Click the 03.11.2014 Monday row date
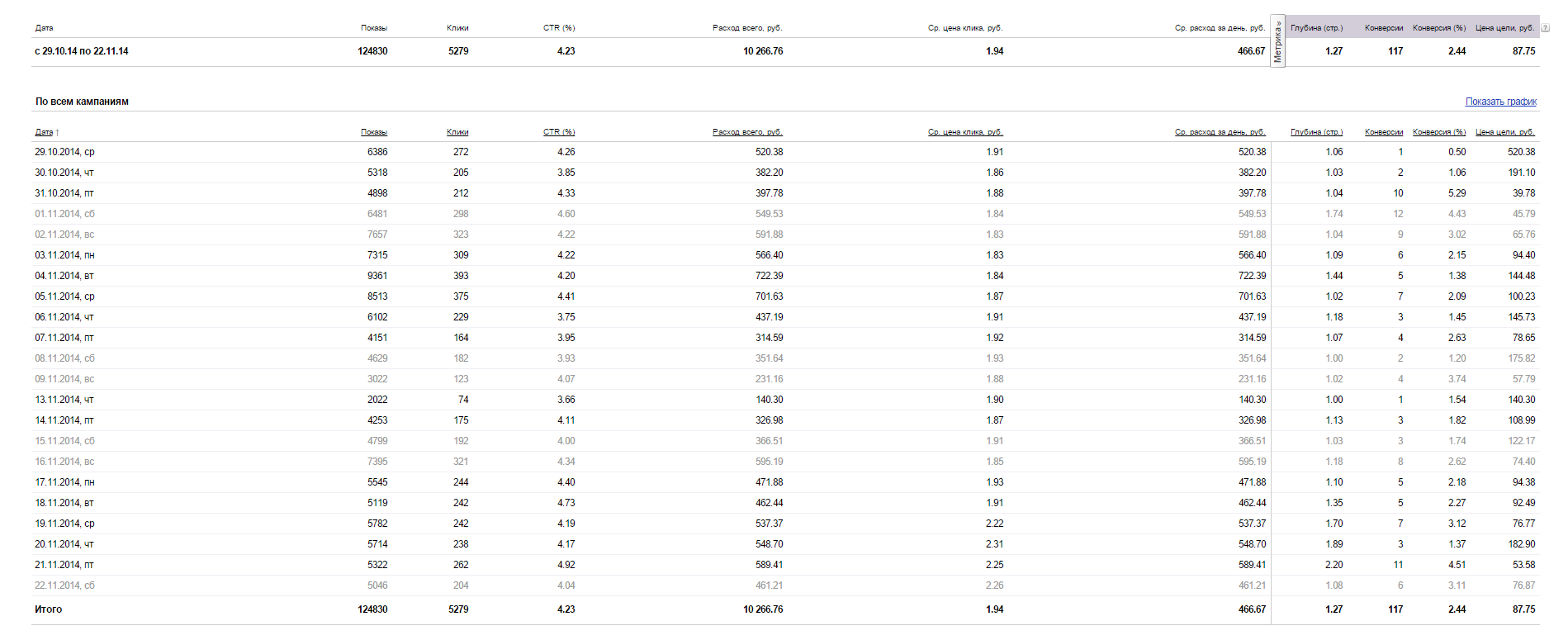The width and height of the screenshot is (1568, 640). [x=64, y=255]
